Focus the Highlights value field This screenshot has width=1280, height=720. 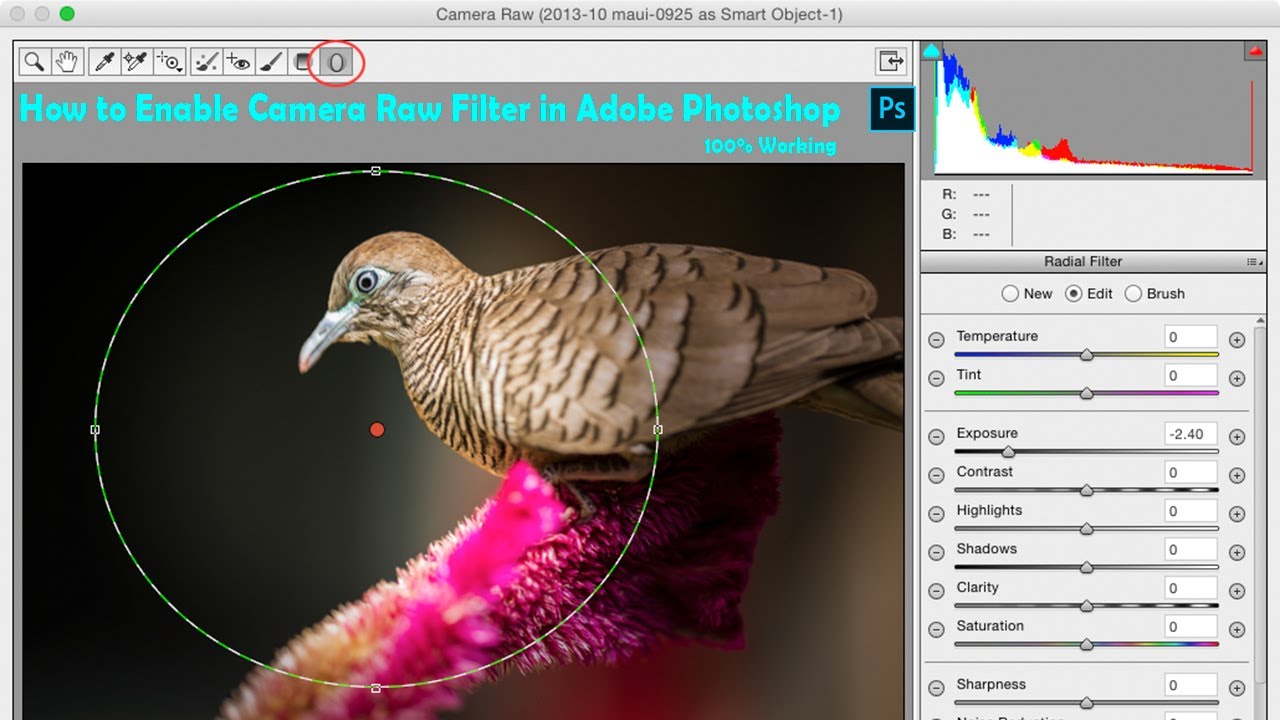pyautogui.click(x=1191, y=511)
